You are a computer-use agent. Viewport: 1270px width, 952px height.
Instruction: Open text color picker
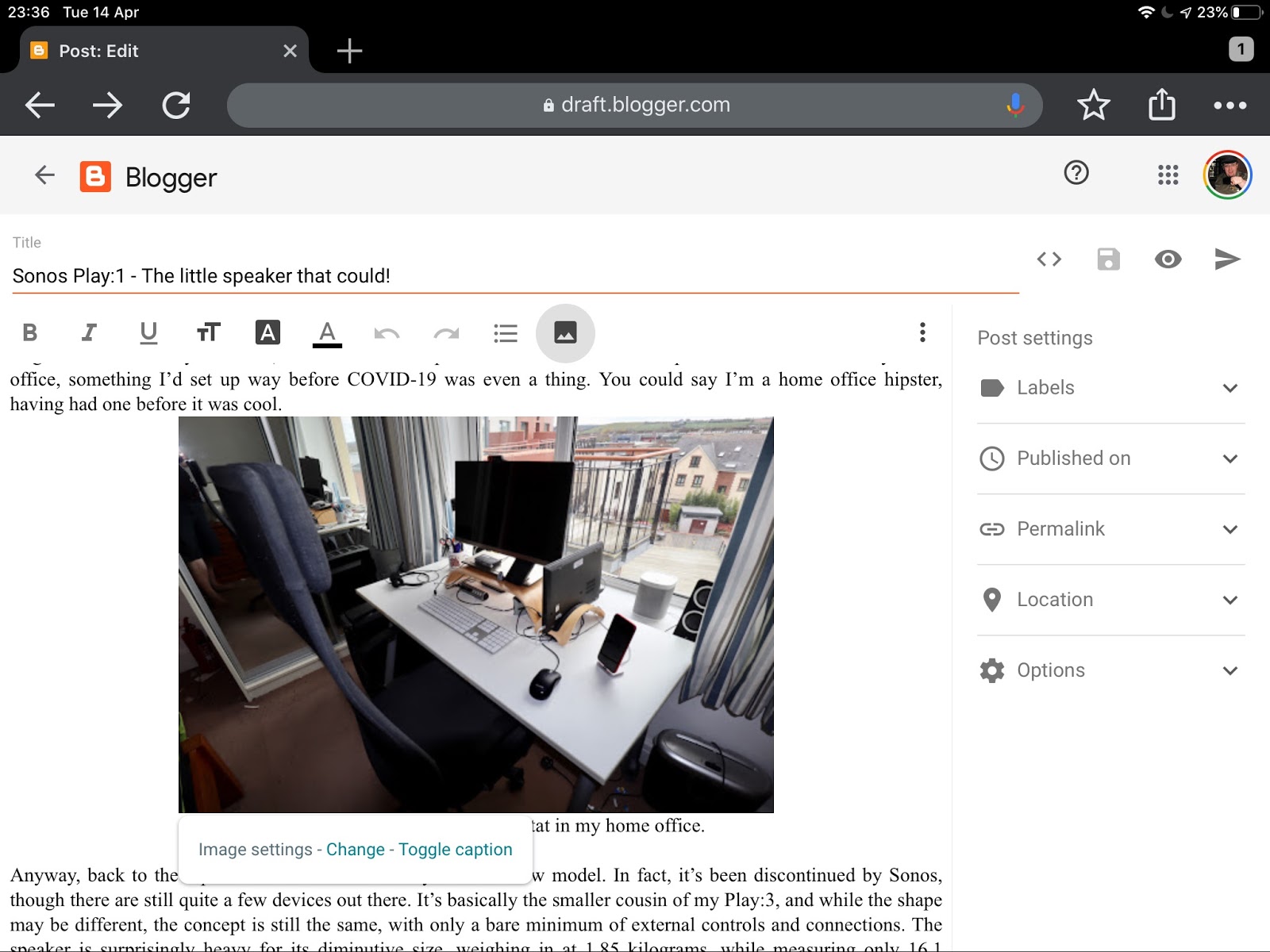pyautogui.click(x=327, y=333)
